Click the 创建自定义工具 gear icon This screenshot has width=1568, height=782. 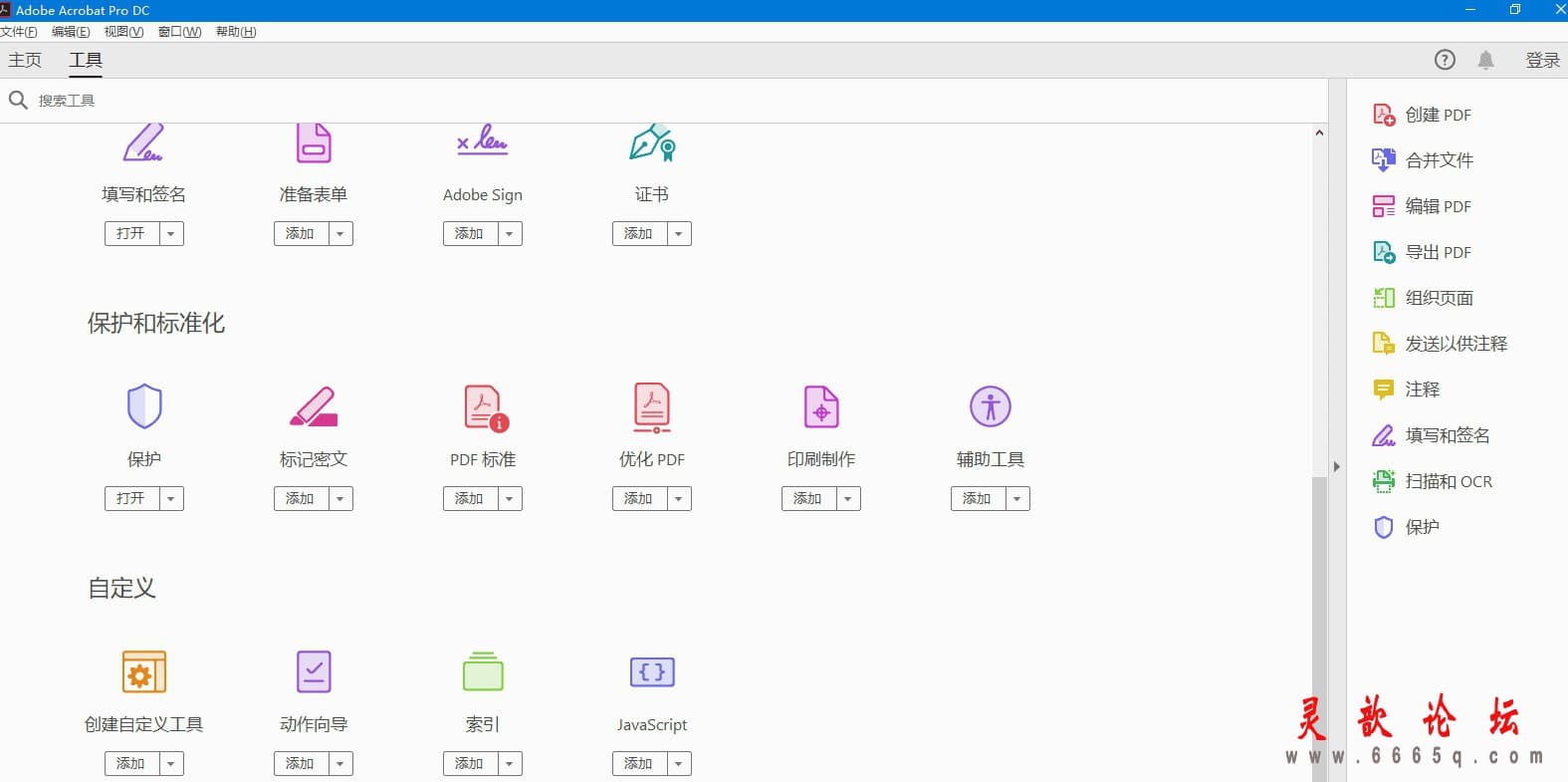coord(144,672)
